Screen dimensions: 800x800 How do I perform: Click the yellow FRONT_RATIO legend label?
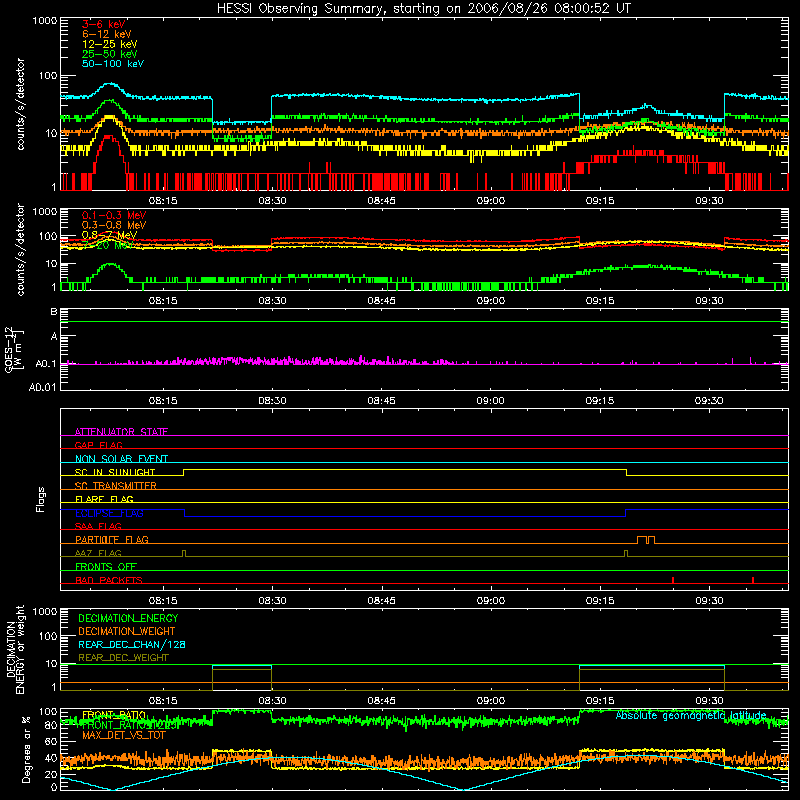(114, 715)
